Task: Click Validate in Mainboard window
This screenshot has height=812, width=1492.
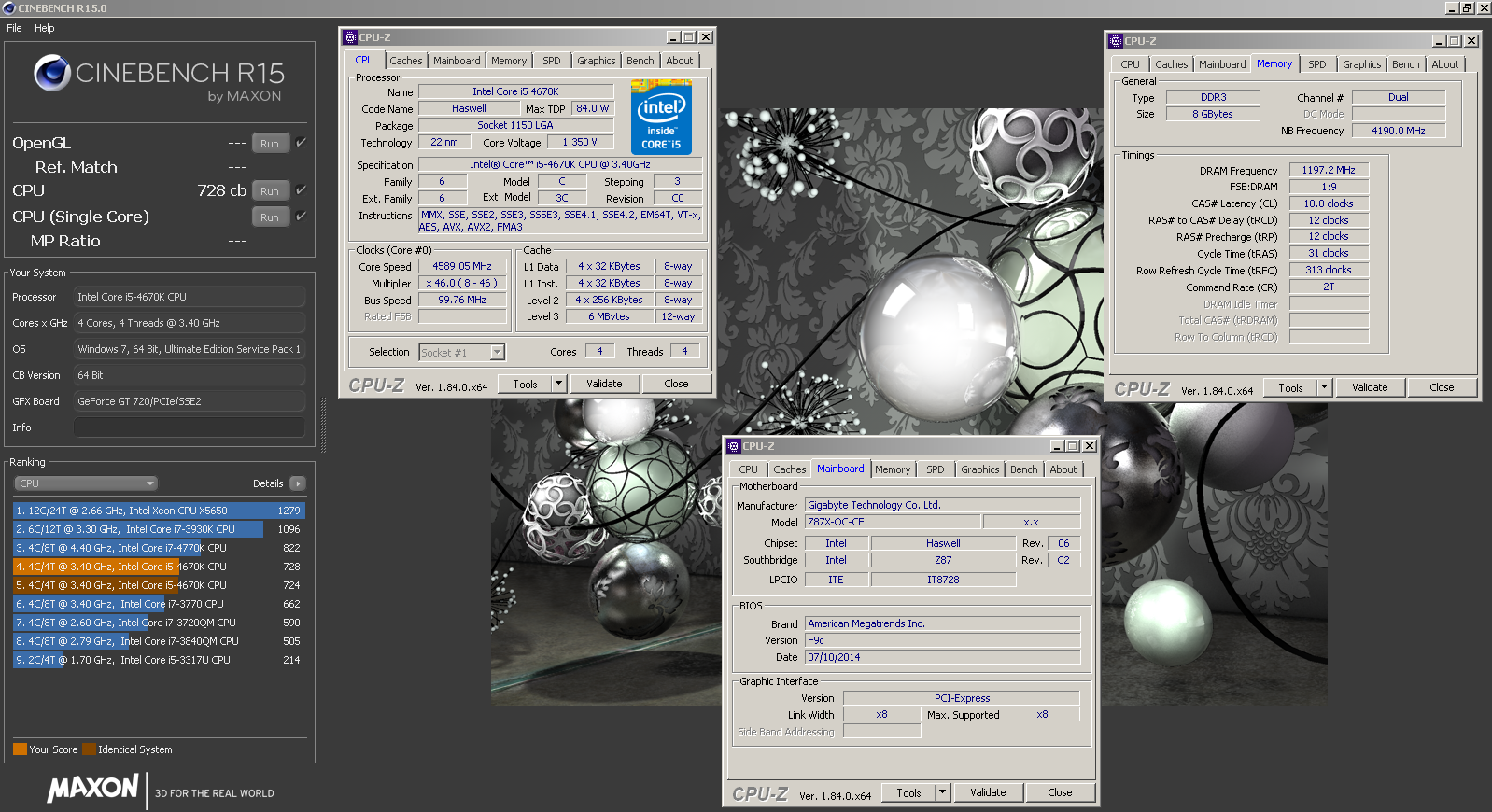Action: coord(988,792)
